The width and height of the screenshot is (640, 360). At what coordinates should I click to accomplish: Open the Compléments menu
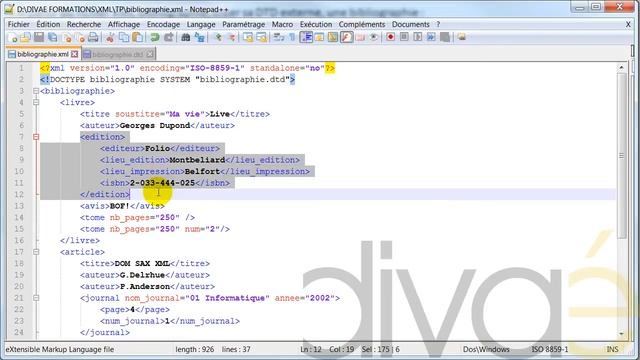click(x=362, y=24)
